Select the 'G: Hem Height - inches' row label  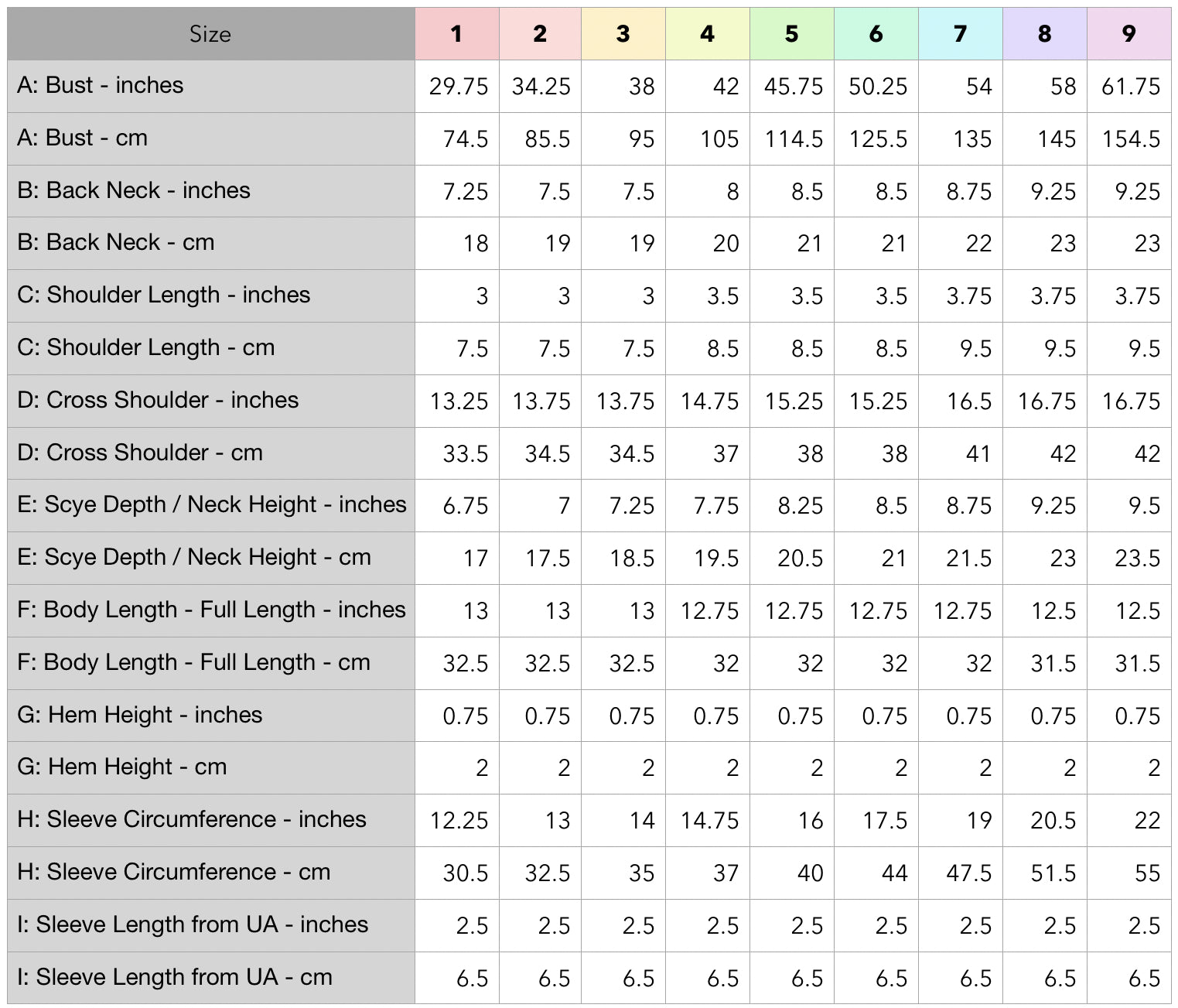140,715
